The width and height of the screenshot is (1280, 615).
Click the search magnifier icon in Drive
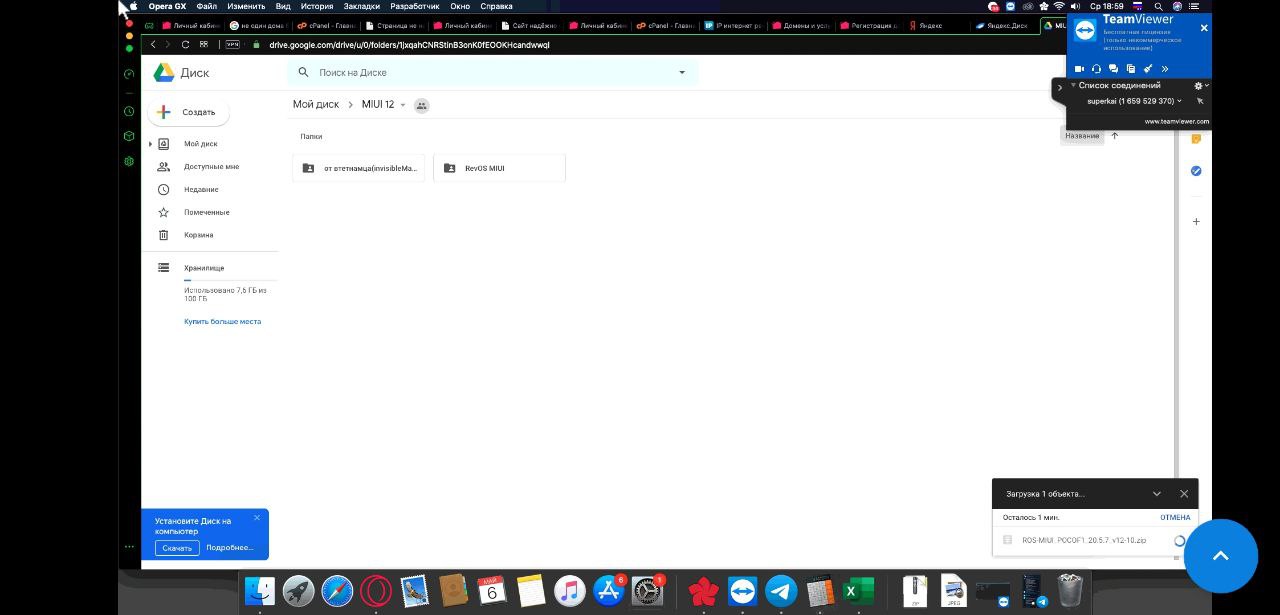click(x=304, y=72)
